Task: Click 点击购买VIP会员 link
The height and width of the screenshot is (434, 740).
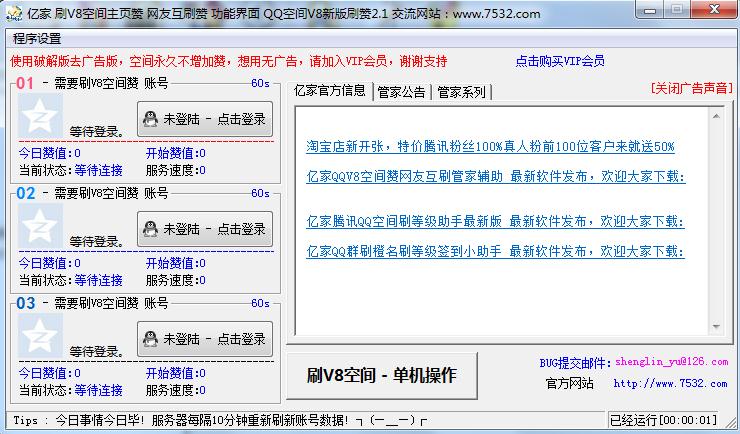Action: [560, 61]
